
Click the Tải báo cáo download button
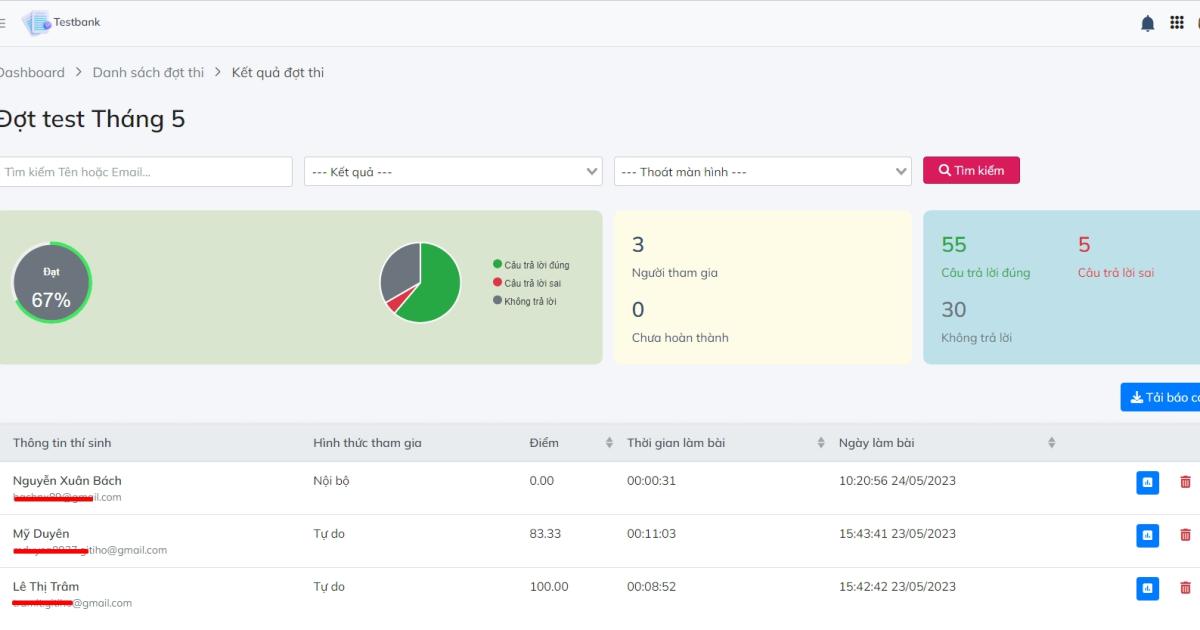(x=1163, y=398)
